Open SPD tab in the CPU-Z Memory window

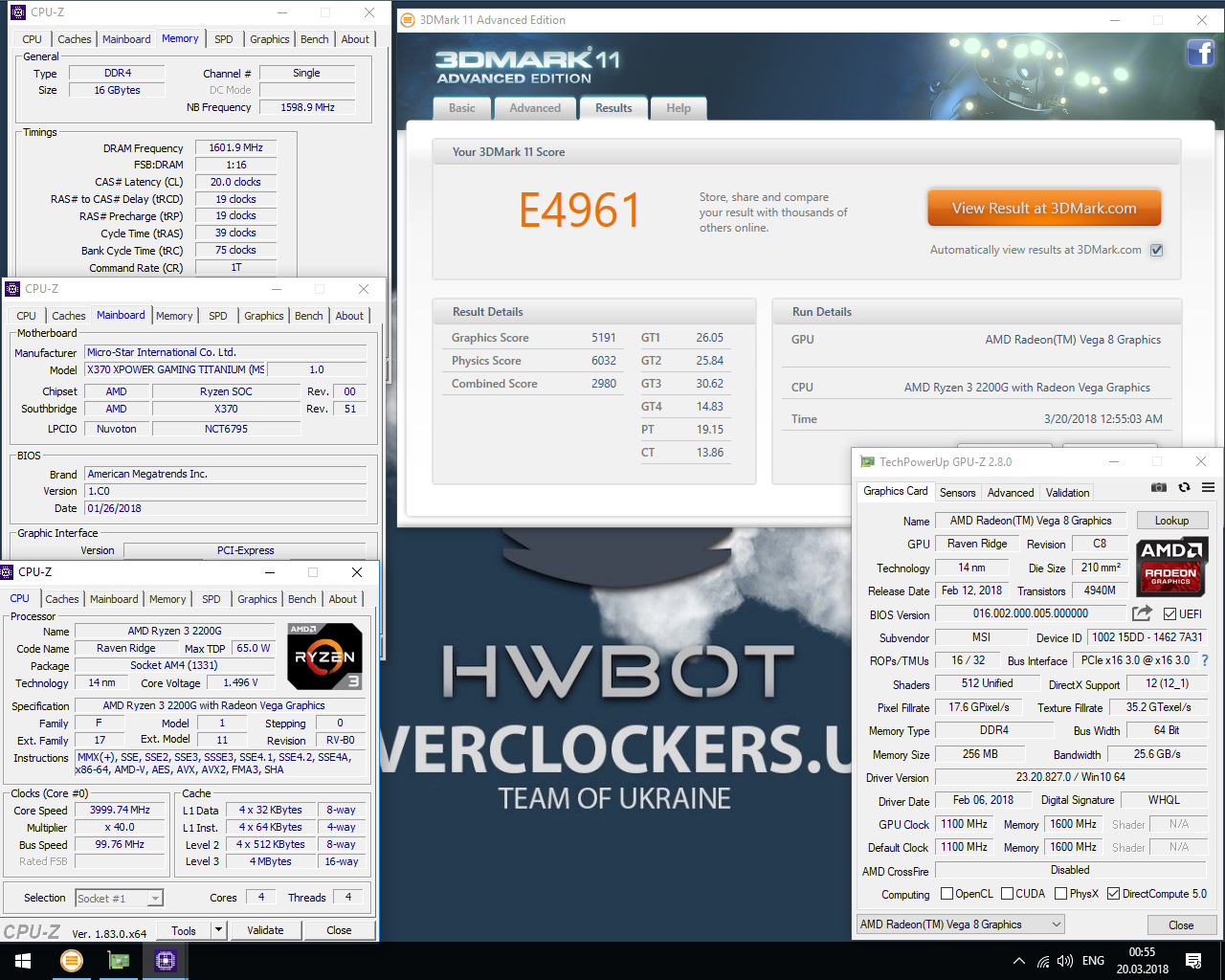point(224,39)
